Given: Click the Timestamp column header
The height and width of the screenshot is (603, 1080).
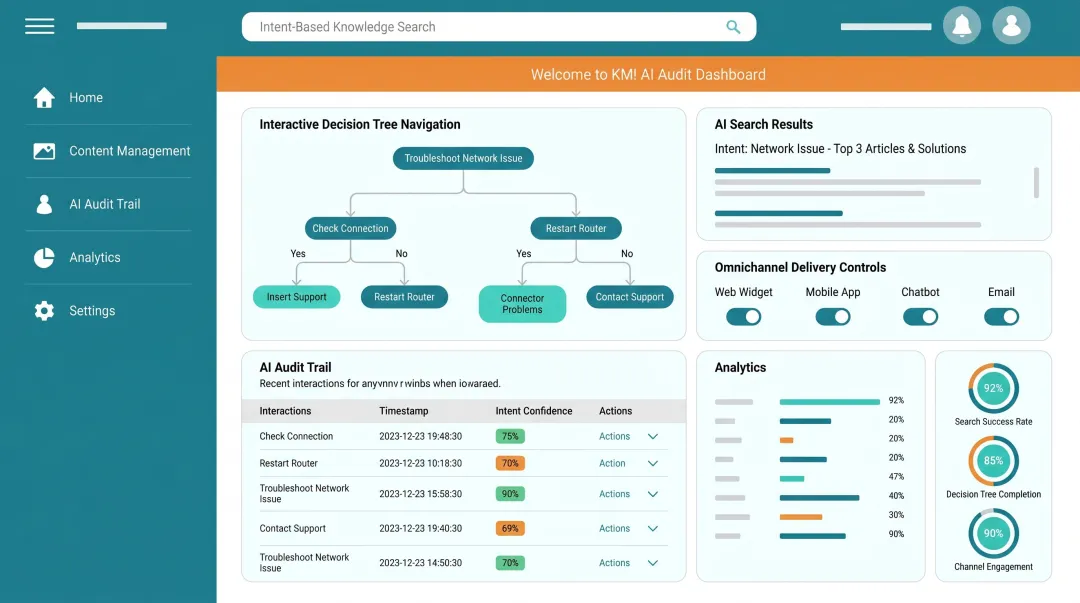Looking at the screenshot, I should (404, 411).
